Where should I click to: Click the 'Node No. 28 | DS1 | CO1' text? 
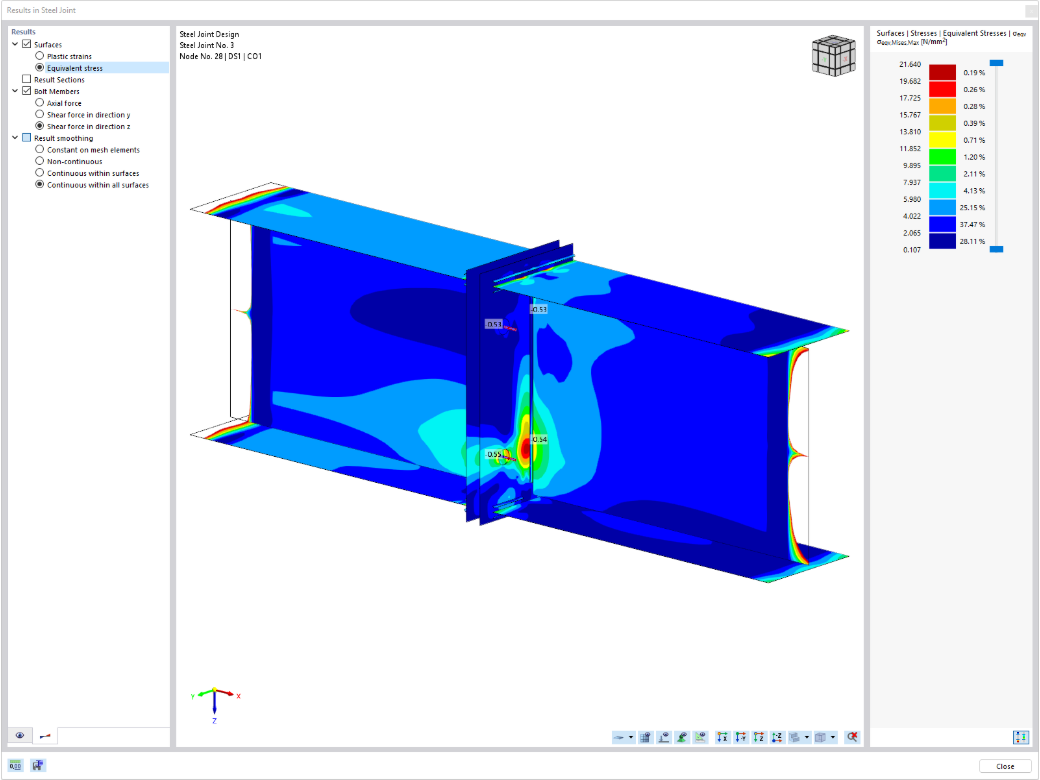click(220, 56)
